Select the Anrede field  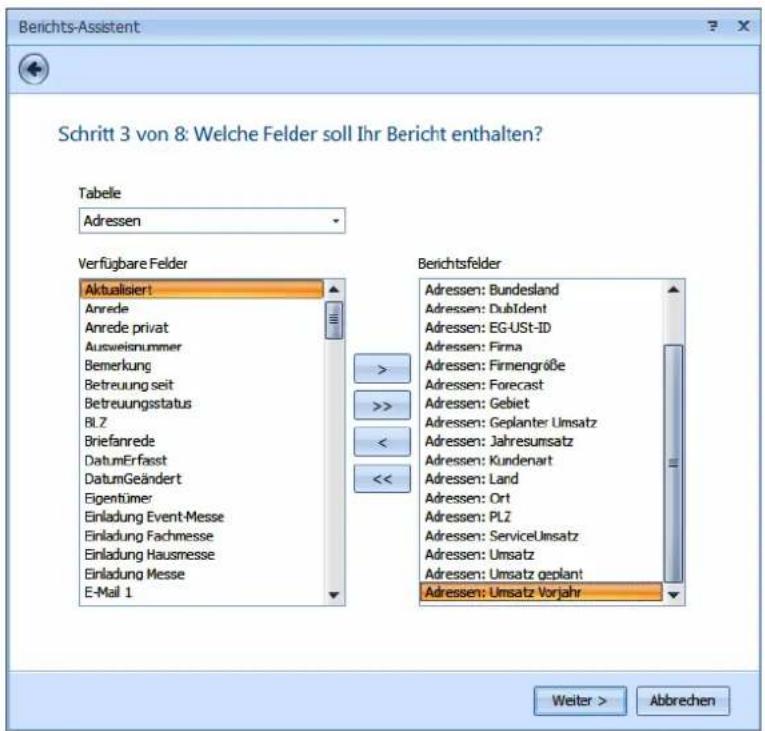tap(201, 308)
